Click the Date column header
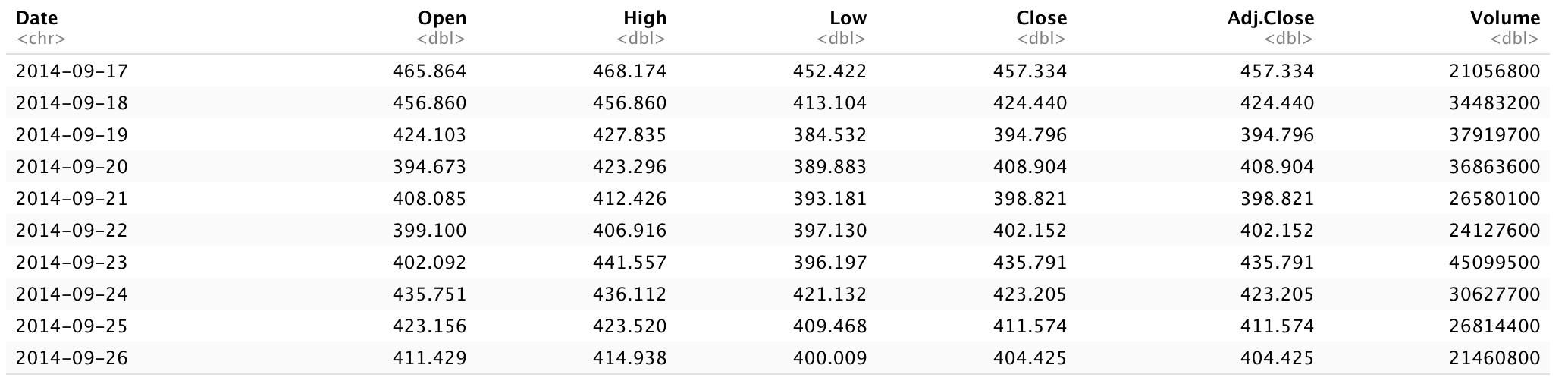The height and width of the screenshot is (384, 1568). coord(36,18)
